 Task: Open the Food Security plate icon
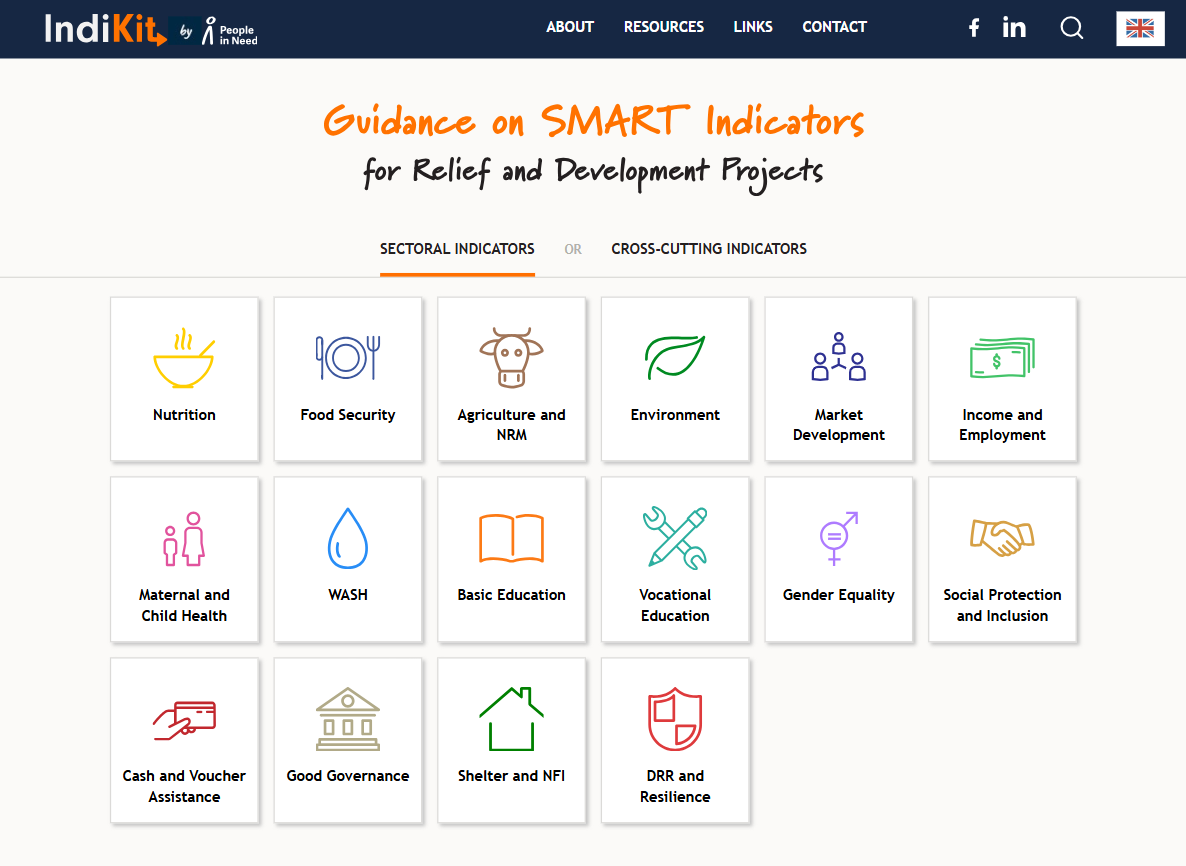pos(348,357)
